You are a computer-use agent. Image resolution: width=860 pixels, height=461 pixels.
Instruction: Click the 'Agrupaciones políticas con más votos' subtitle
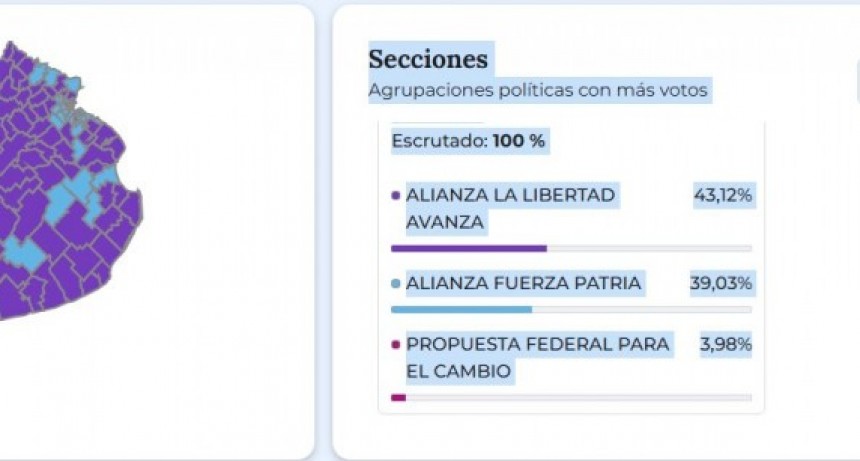[538, 91]
